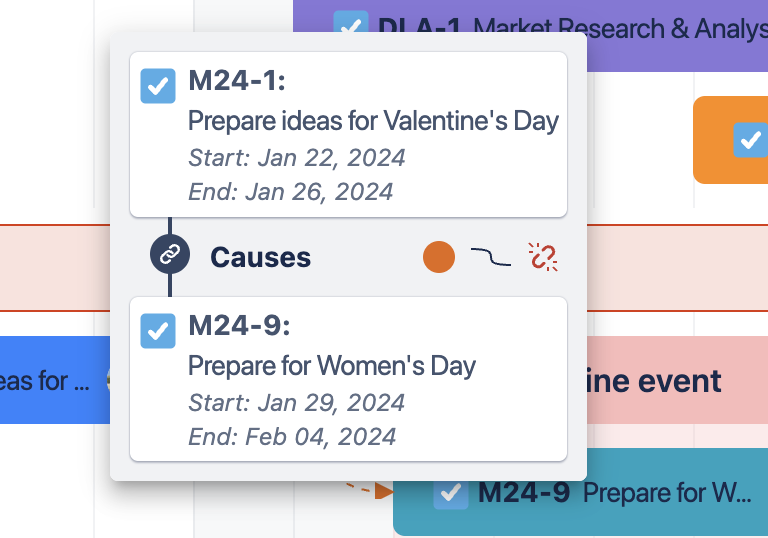Click the curved line style icon
This screenshot has height=538, width=768.
tap(491, 258)
